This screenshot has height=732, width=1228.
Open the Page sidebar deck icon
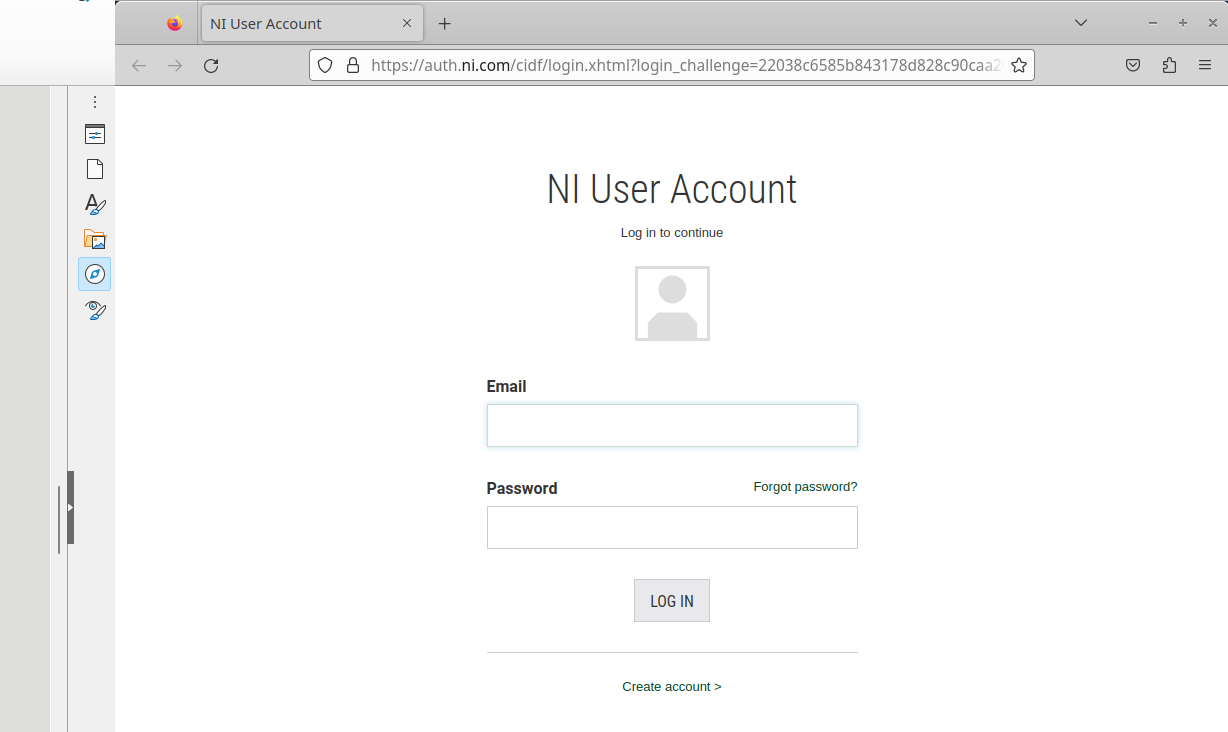(x=95, y=169)
